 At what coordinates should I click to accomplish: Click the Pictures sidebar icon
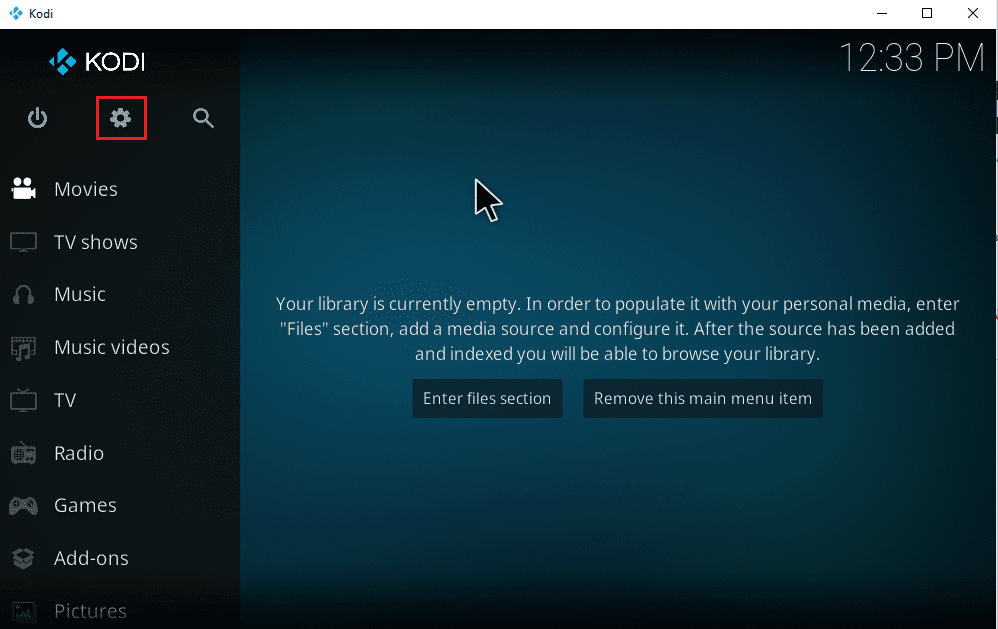(24, 610)
